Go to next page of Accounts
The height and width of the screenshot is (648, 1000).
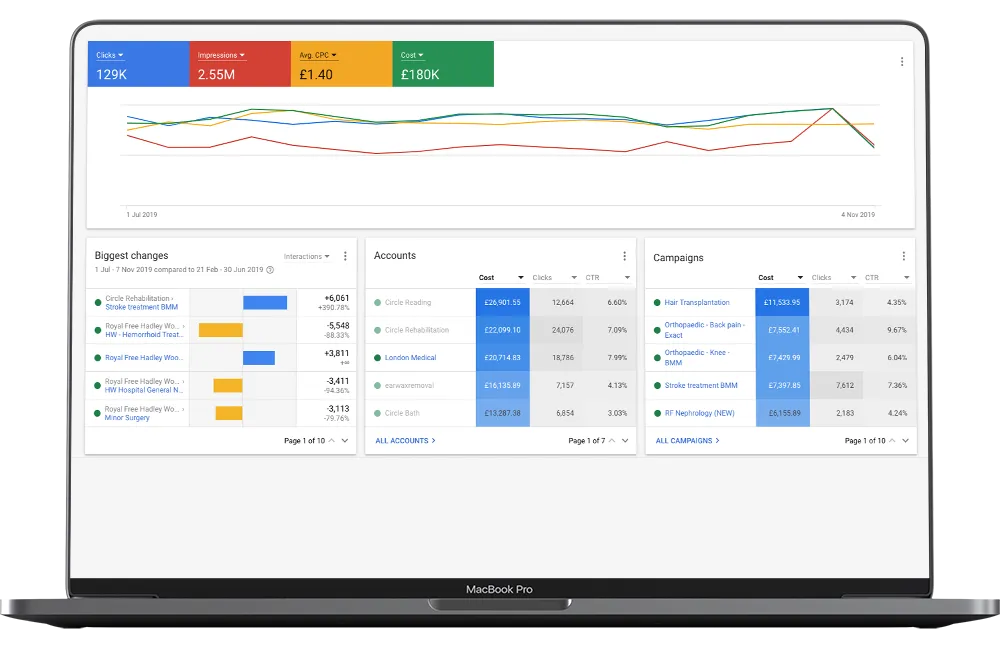[x=625, y=440]
